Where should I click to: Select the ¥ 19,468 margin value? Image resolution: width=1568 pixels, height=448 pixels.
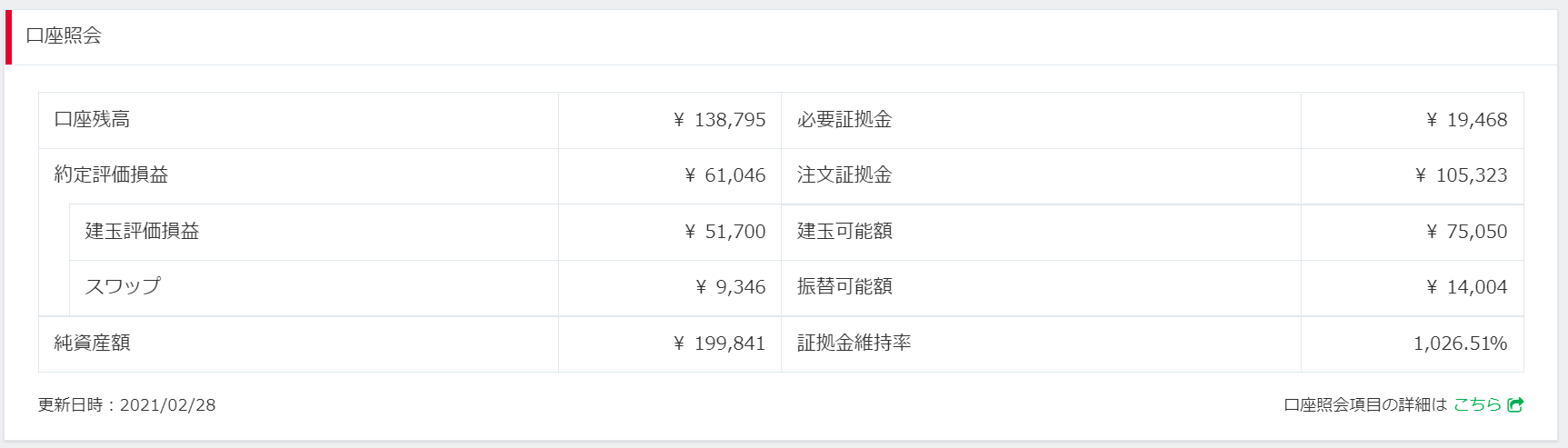1466,120
